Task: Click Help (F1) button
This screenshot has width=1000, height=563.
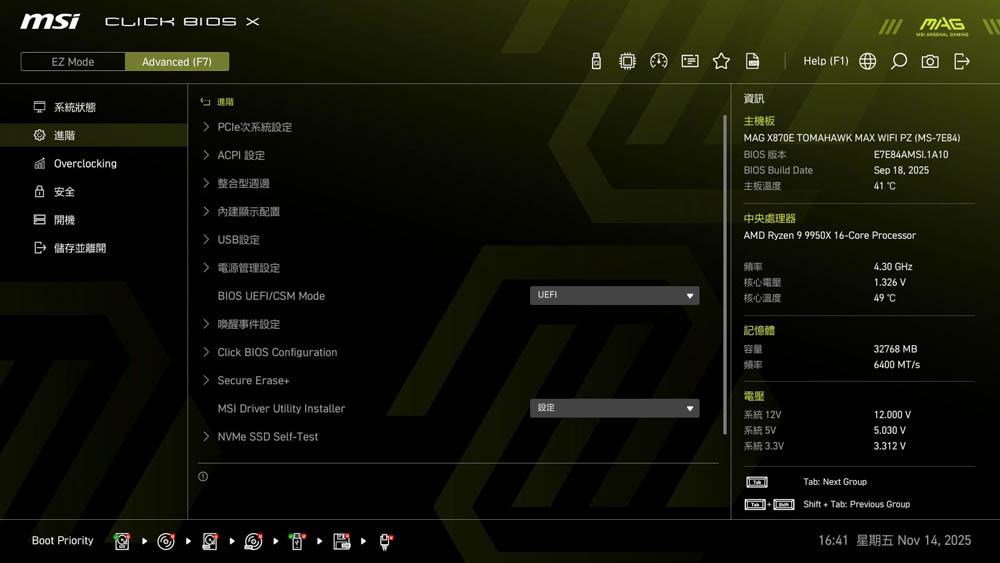Action: coord(825,62)
